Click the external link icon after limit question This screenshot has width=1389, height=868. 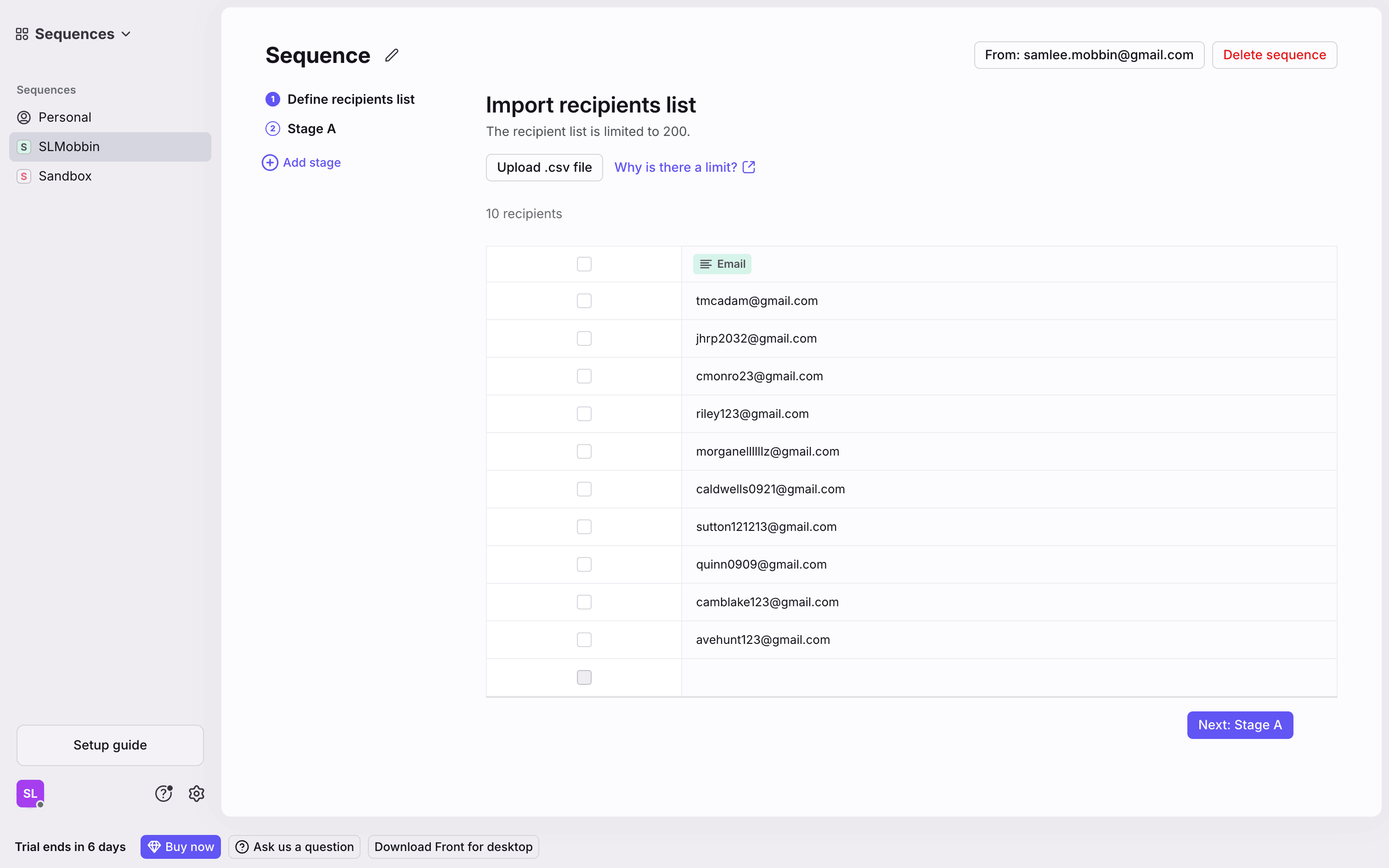click(748, 167)
